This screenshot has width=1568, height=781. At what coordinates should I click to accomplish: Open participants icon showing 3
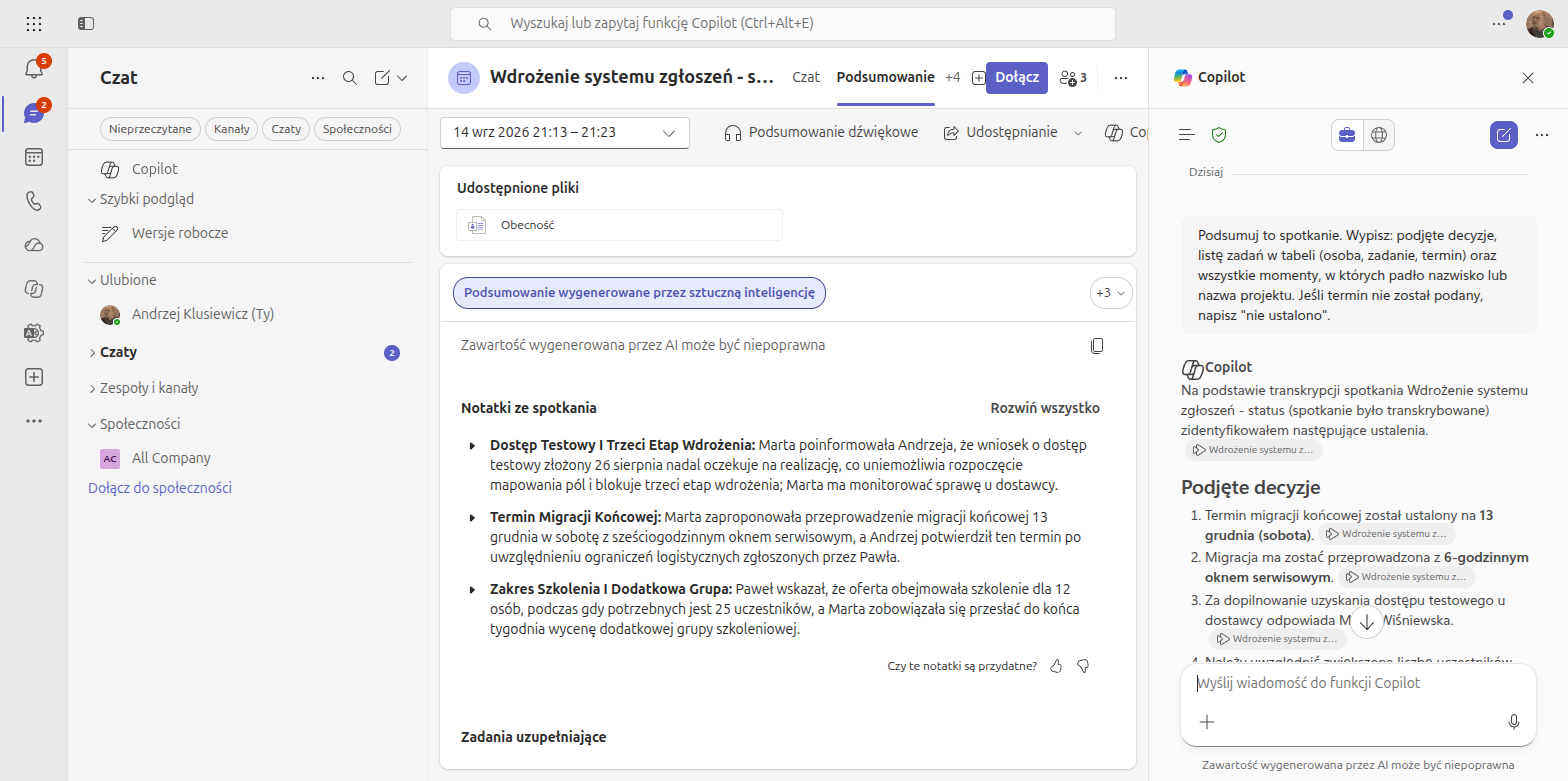[x=1073, y=78]
